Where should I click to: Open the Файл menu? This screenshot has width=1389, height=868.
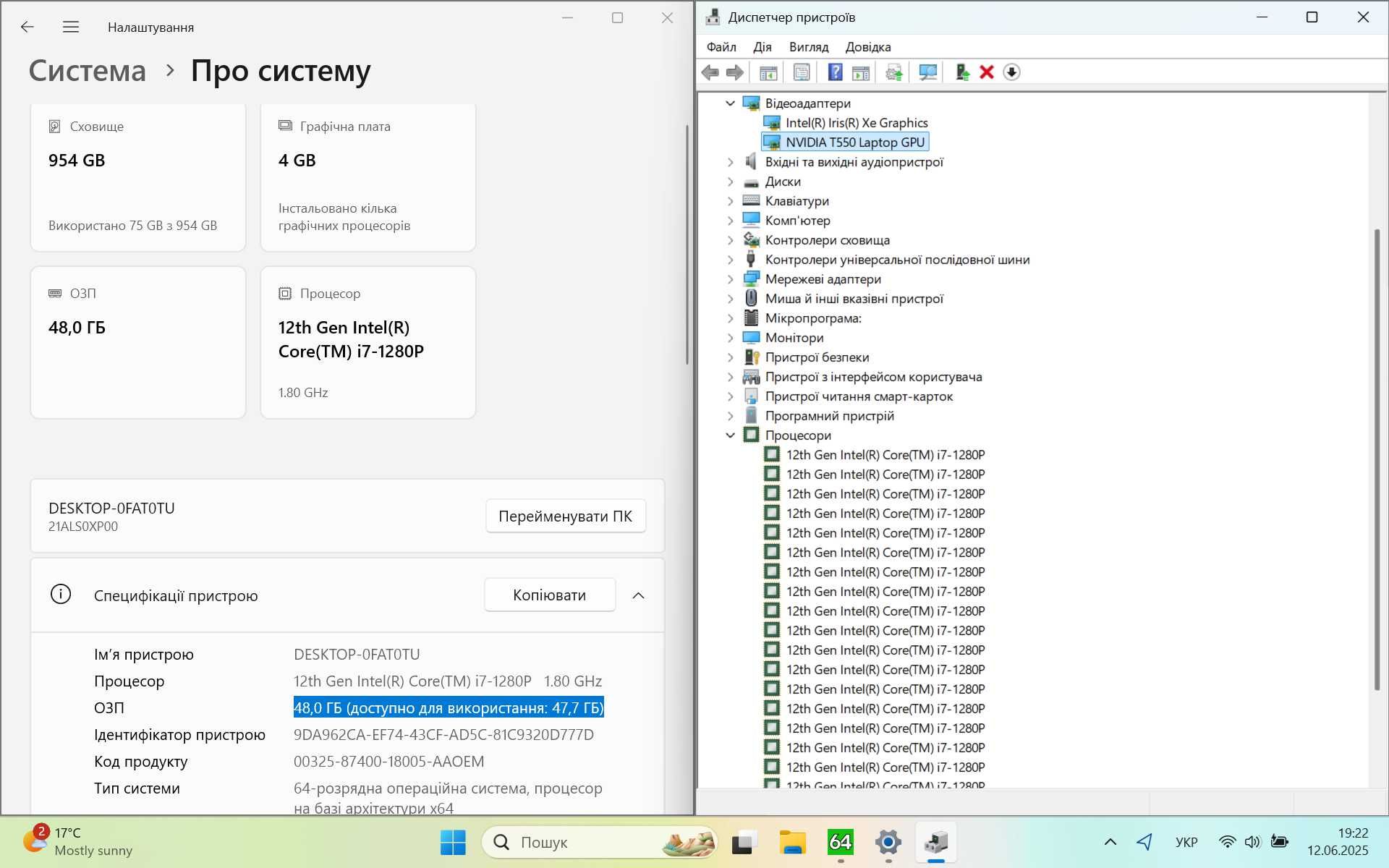pyautogui.click(x=721, y=47)
